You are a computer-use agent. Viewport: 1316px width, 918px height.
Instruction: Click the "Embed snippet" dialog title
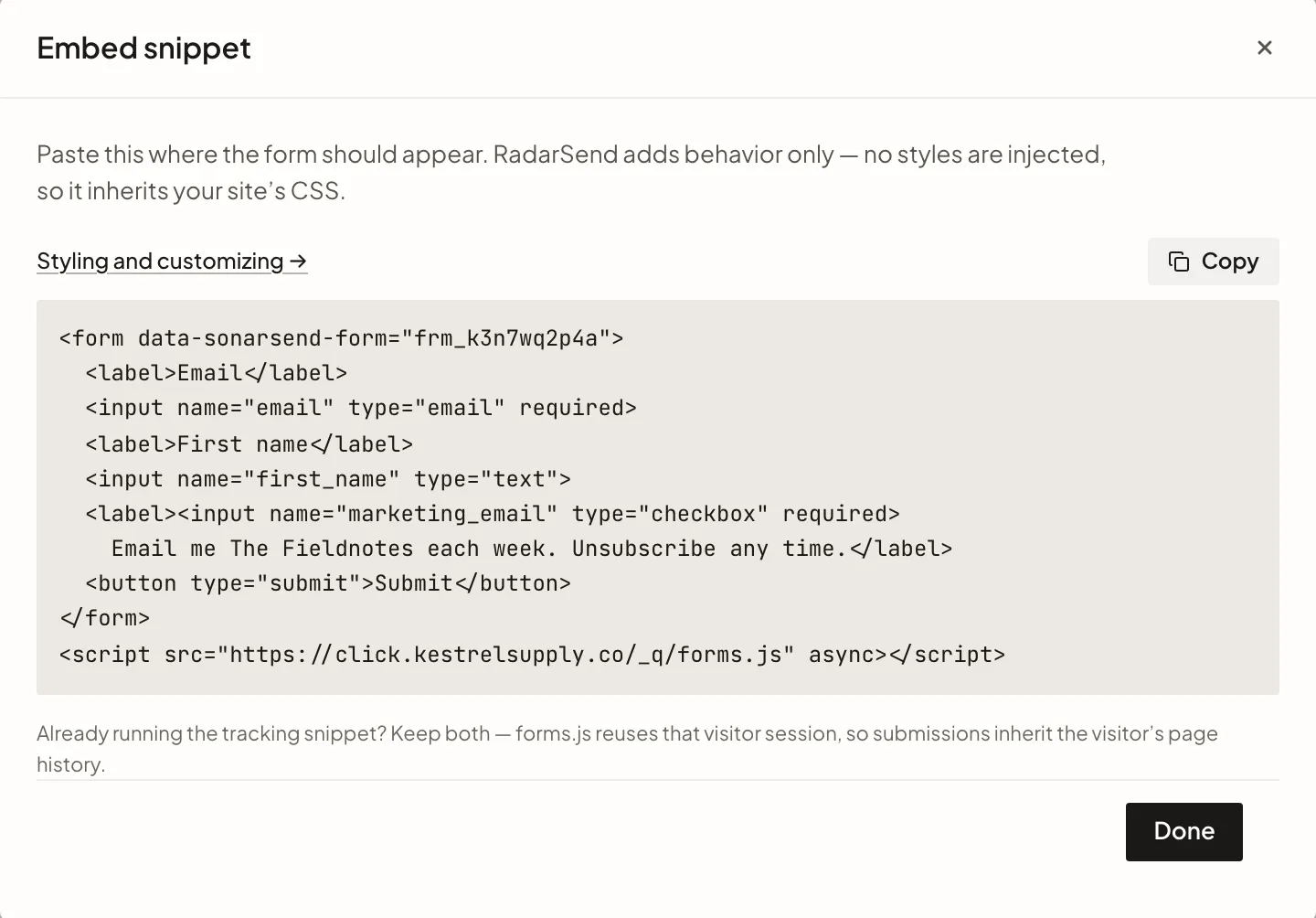[143, 48]
